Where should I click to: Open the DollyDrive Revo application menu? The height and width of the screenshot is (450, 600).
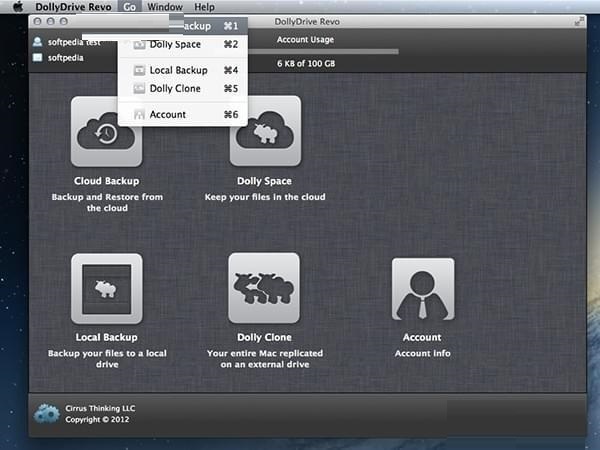pyautogui.click(x=73, y=7)
